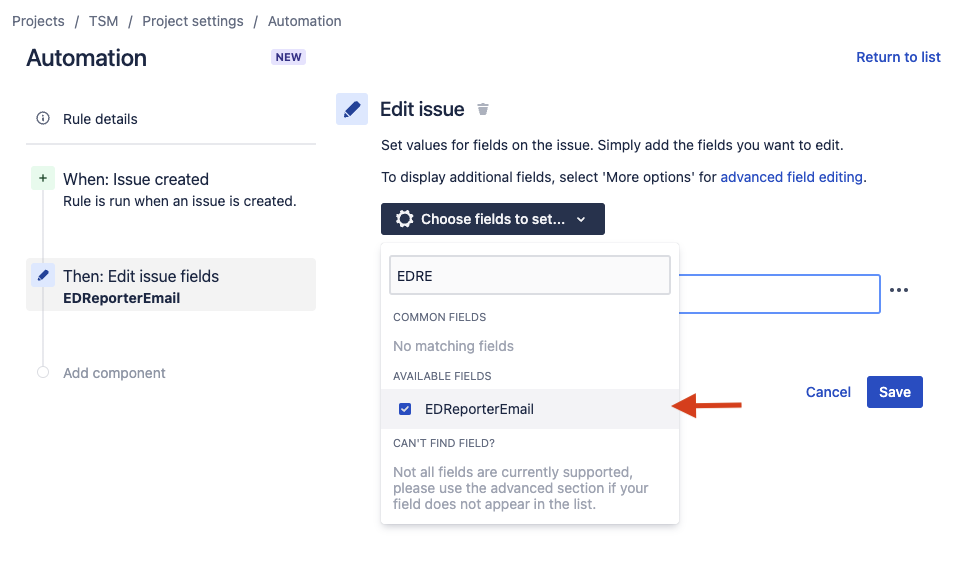This screenshot has height=561, width=974.
Task: Click the pencil icon in Then: Edit issue fields
Action: pos(43,276)
